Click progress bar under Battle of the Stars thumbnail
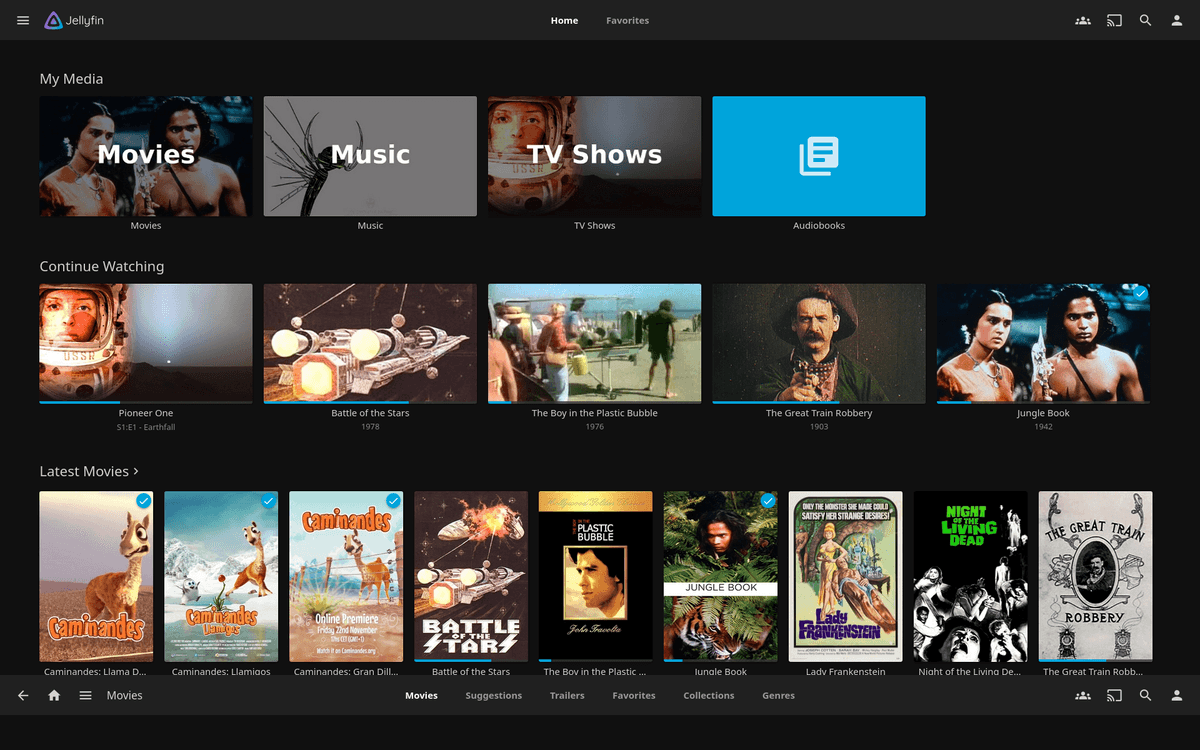1200x750 pixels. (370, 402)
